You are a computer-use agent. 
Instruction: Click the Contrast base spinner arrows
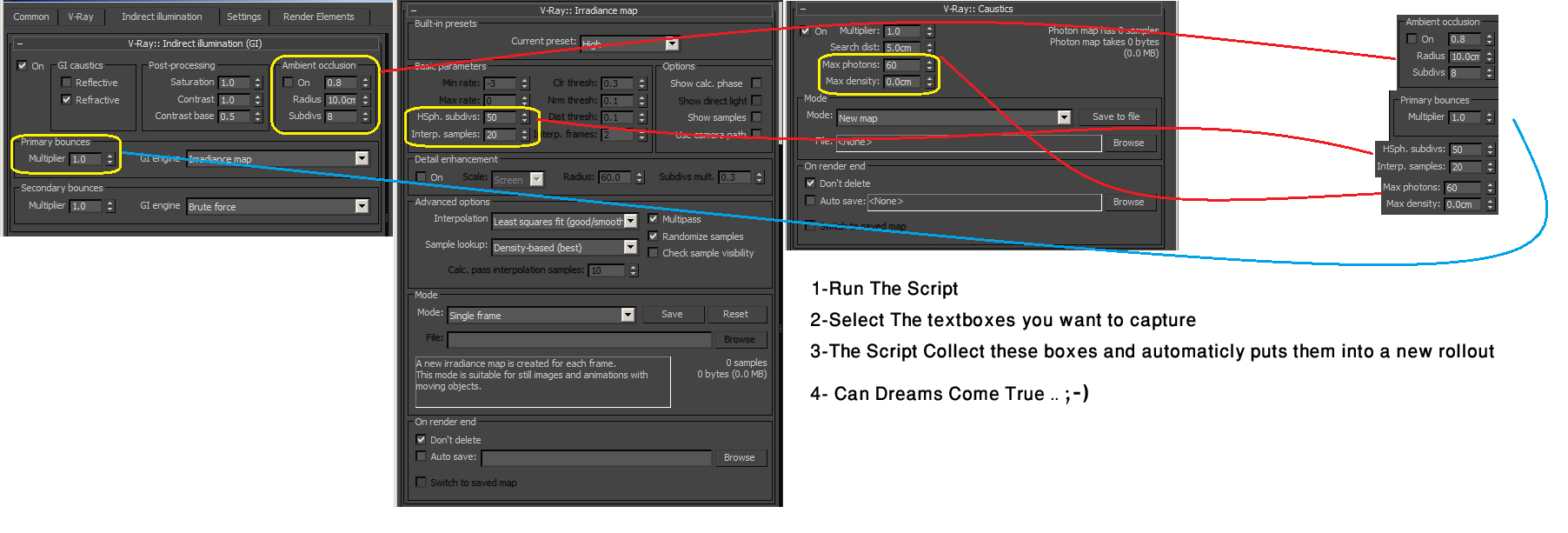point(258,117)
